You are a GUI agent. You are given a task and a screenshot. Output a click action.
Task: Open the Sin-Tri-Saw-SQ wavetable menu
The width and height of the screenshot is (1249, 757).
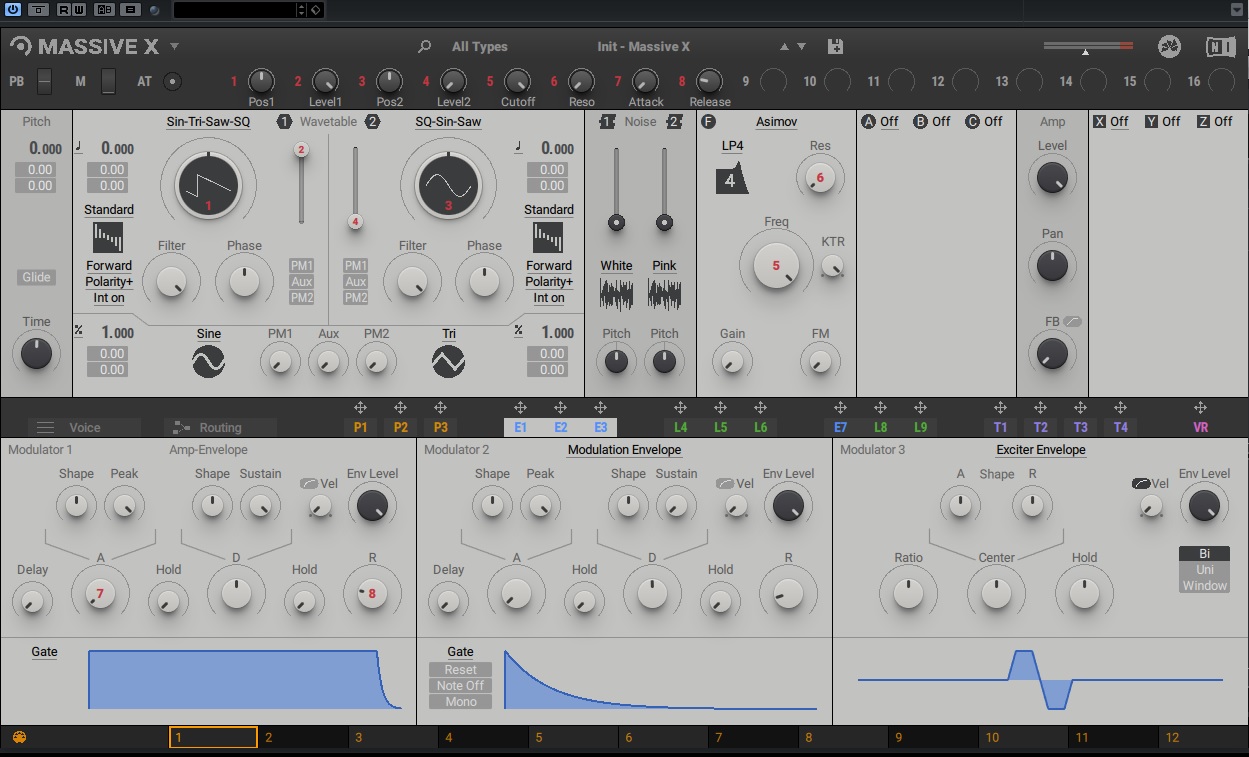[x=208, y=122]
